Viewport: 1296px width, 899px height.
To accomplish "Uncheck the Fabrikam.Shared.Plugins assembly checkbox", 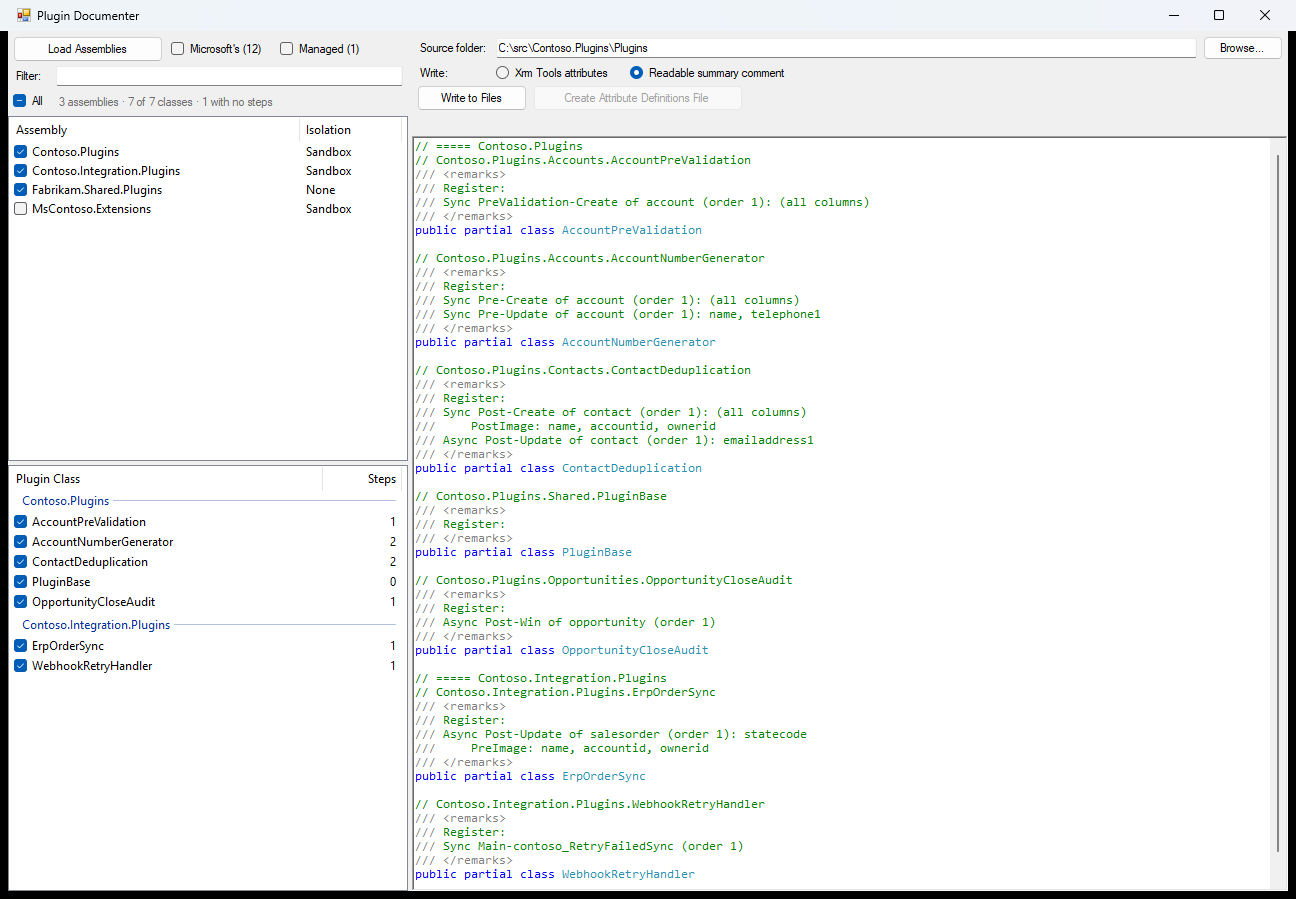I will [20, 190].
